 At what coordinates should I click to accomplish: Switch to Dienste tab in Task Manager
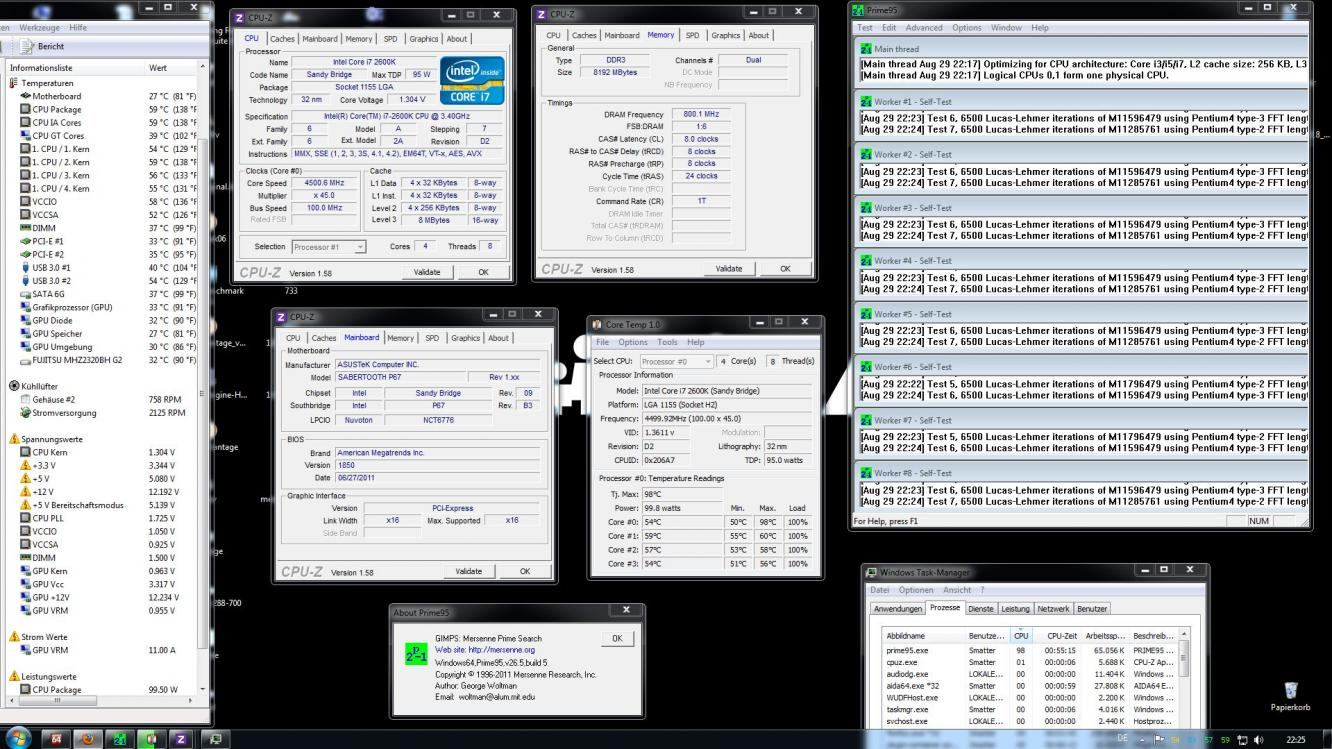click(981, 608)
